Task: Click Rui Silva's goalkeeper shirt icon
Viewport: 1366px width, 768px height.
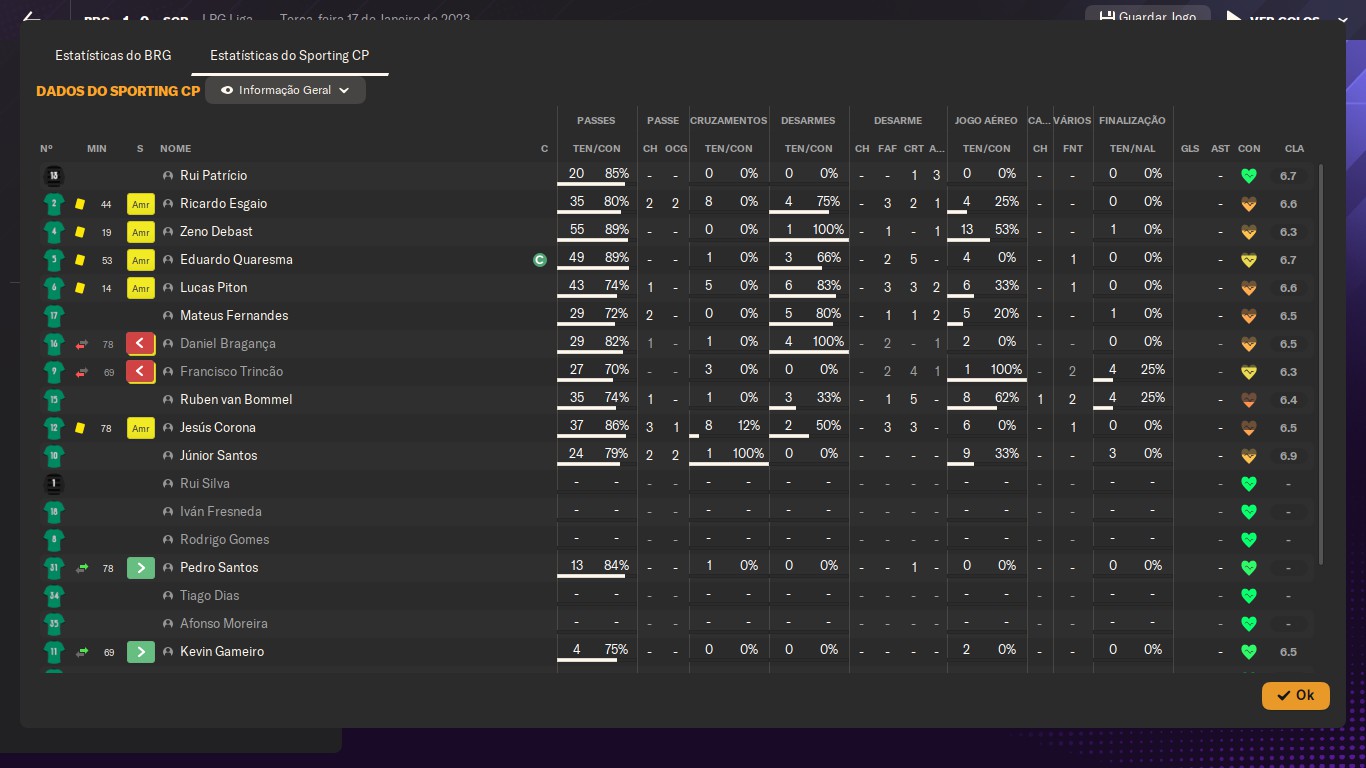Action: click(x=54, y=484)
